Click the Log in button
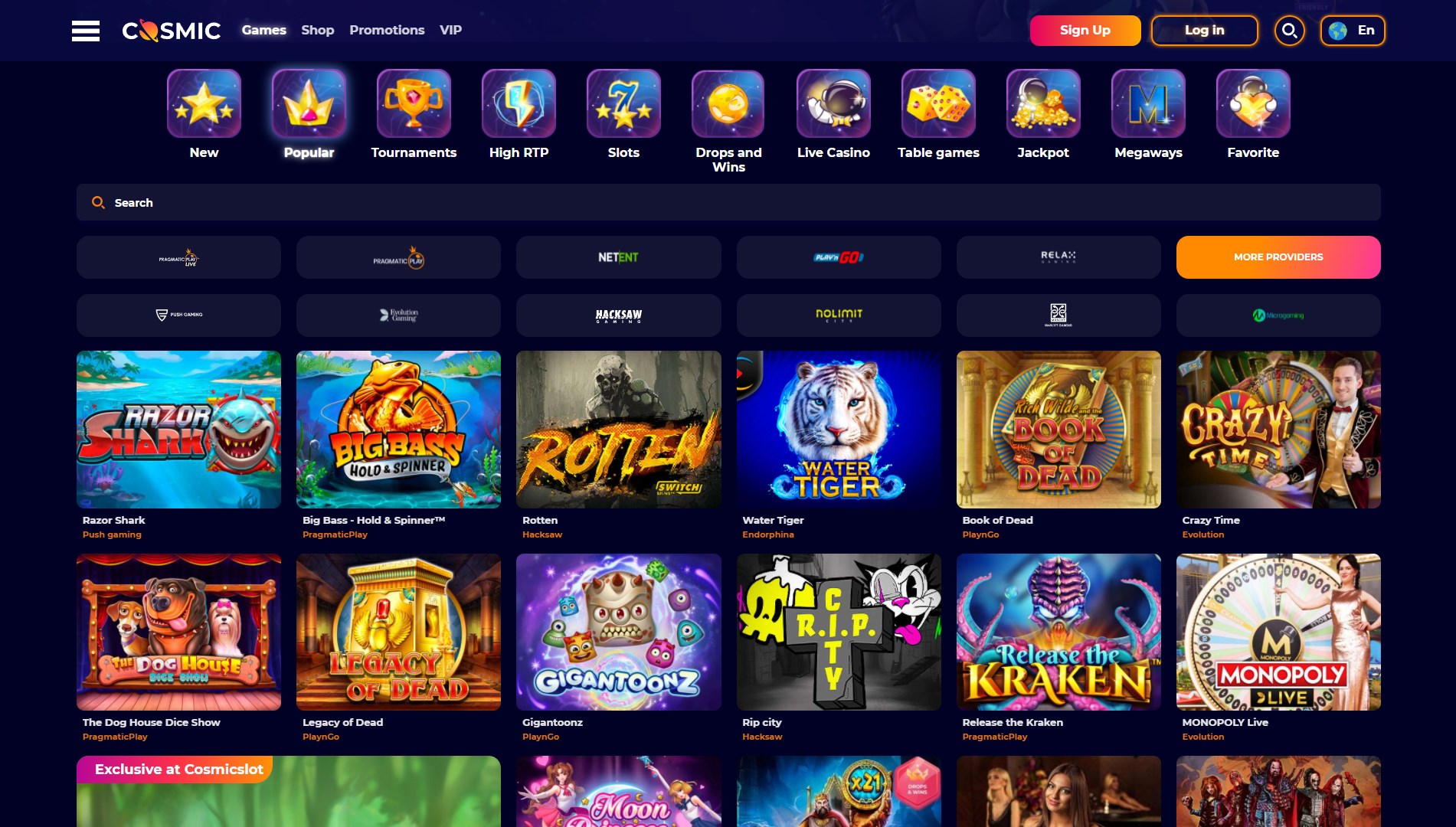 pyautogui.click(x=1205, y=31)
